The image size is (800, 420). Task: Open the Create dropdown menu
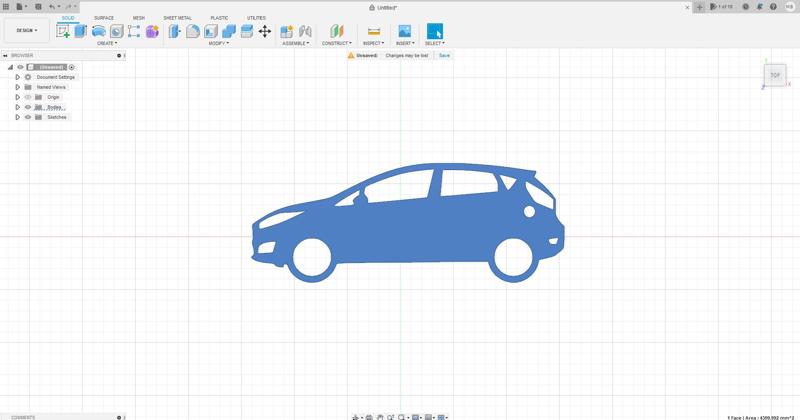(x=107, y=43)
